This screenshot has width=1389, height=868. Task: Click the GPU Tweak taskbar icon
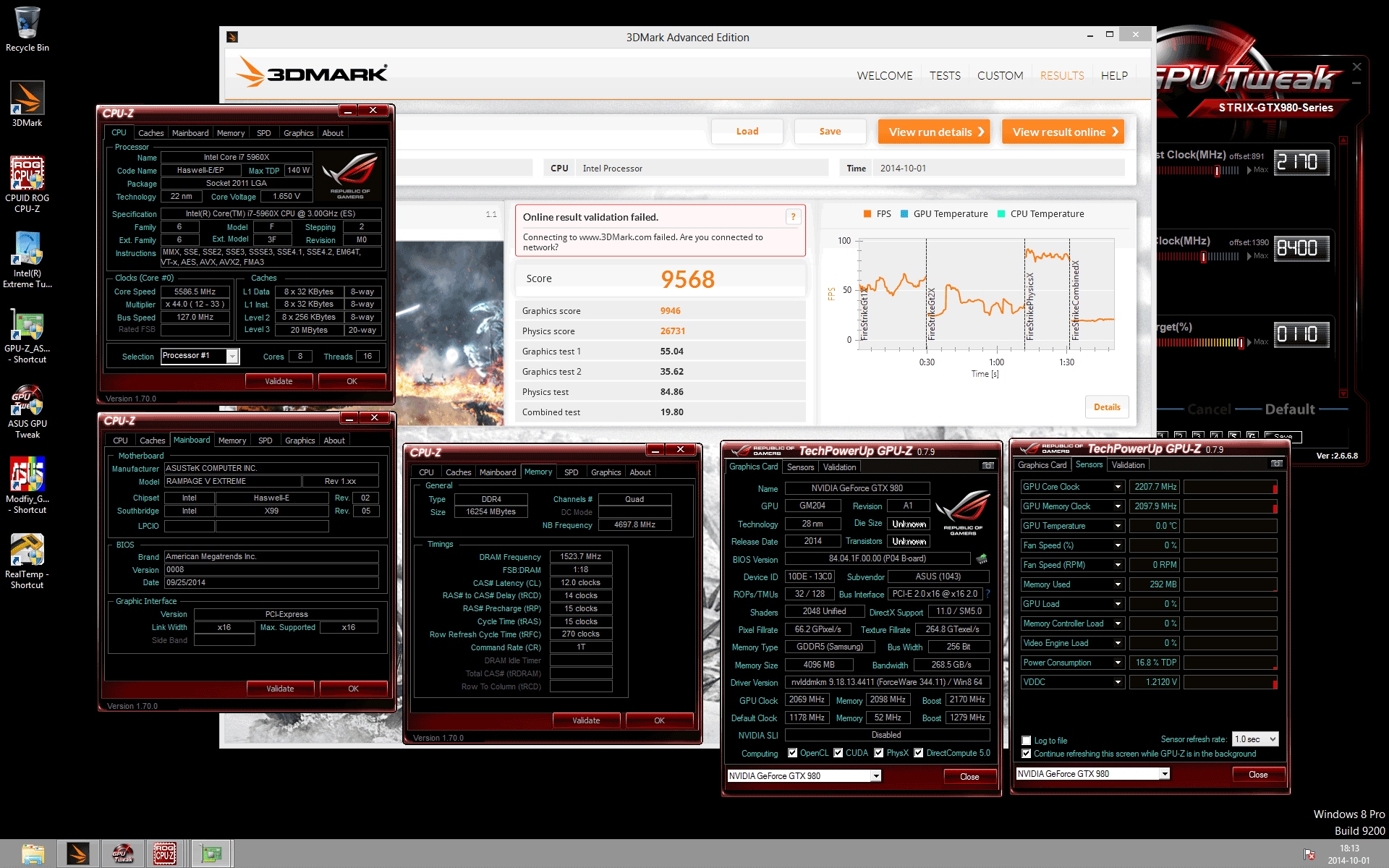coord(122,854)
